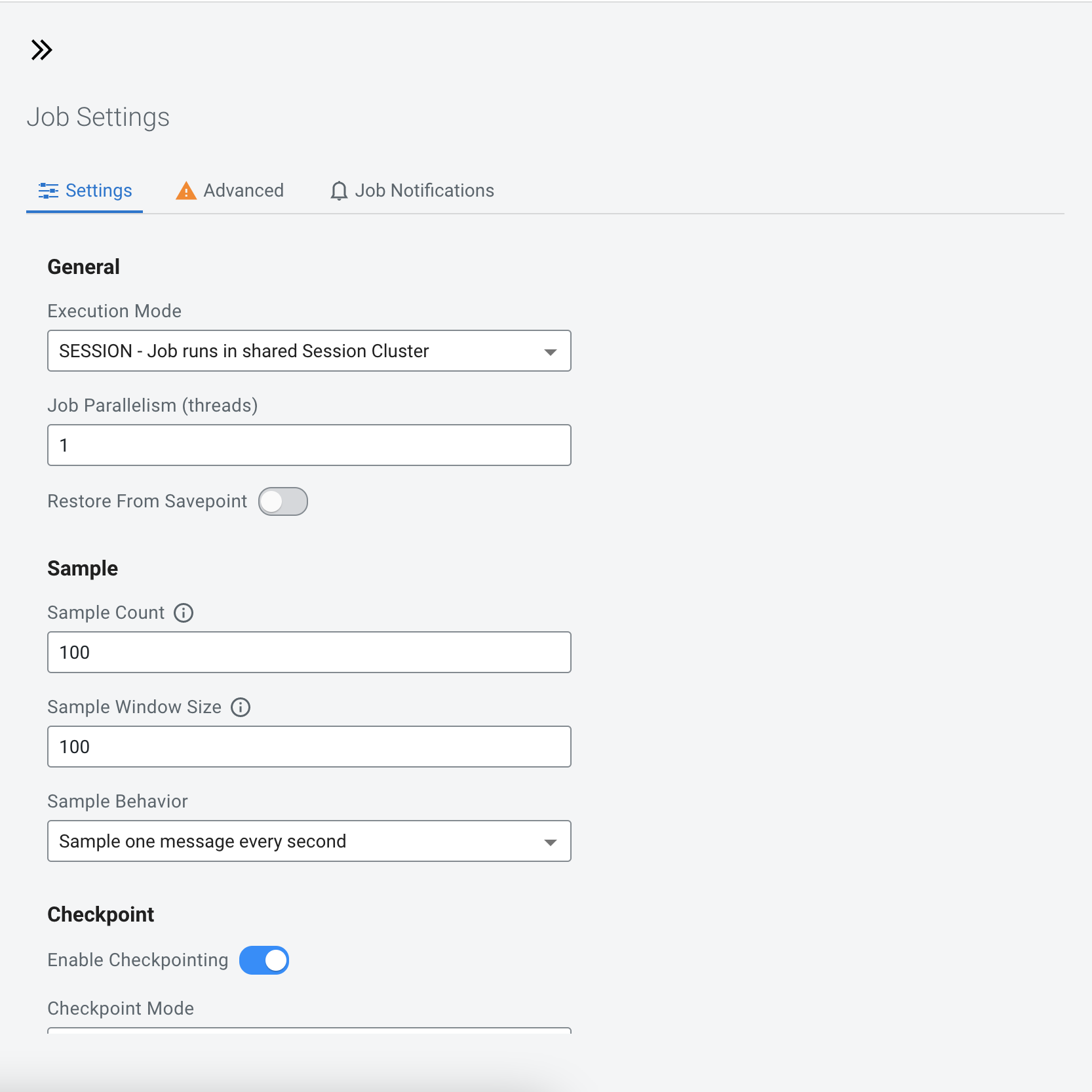Collapse panel with double chevron icon

pos(41,50)
